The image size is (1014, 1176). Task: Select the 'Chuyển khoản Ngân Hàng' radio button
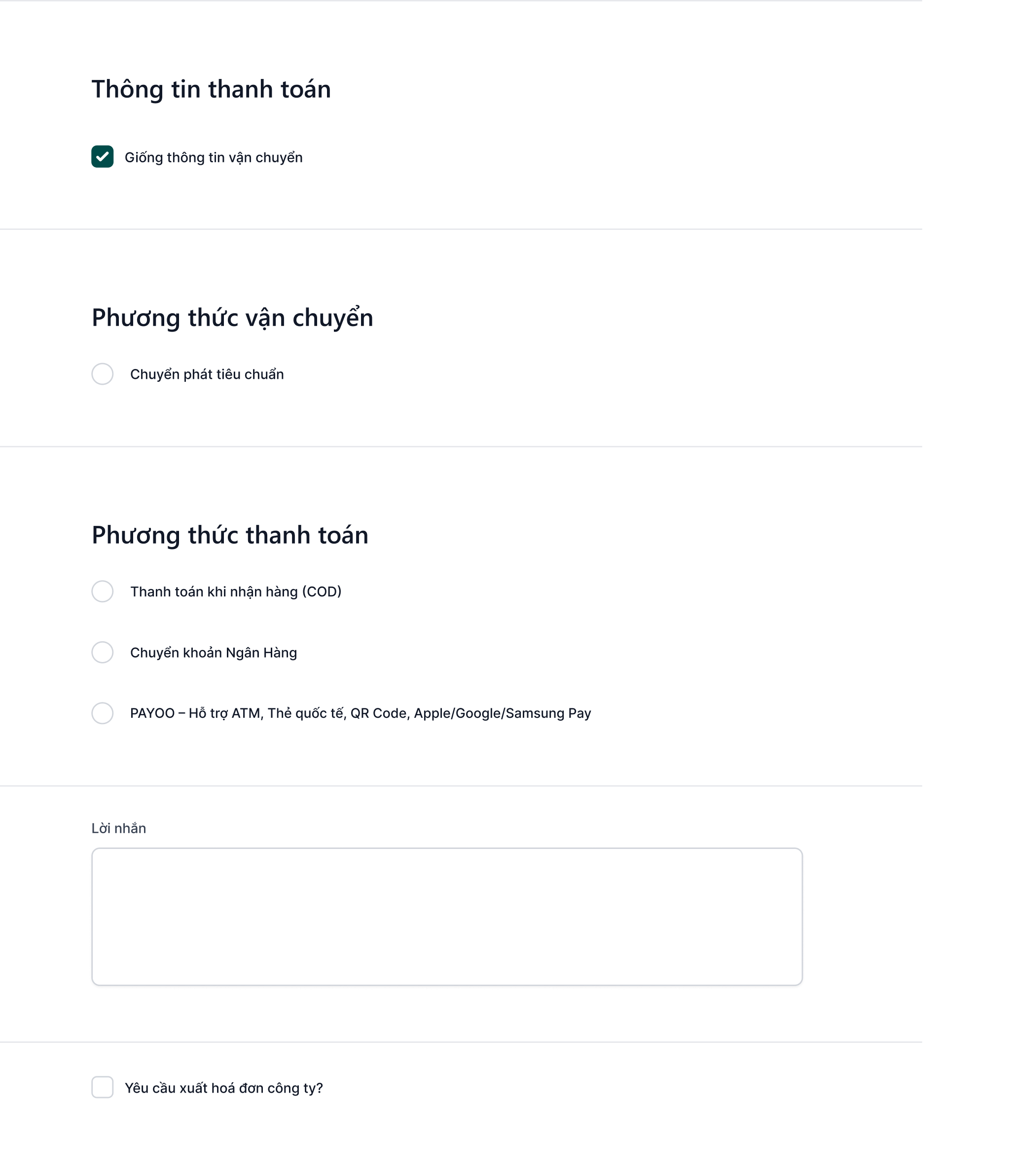coord(102,652)
